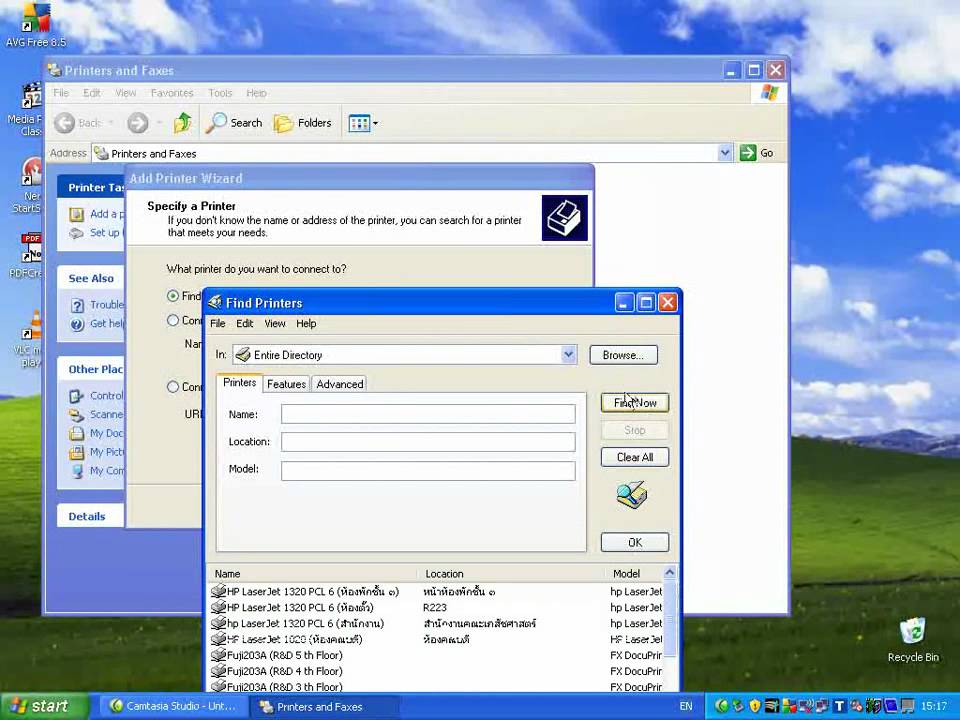
Task: Collapse the See Also panel header
Action: (90, 278)
